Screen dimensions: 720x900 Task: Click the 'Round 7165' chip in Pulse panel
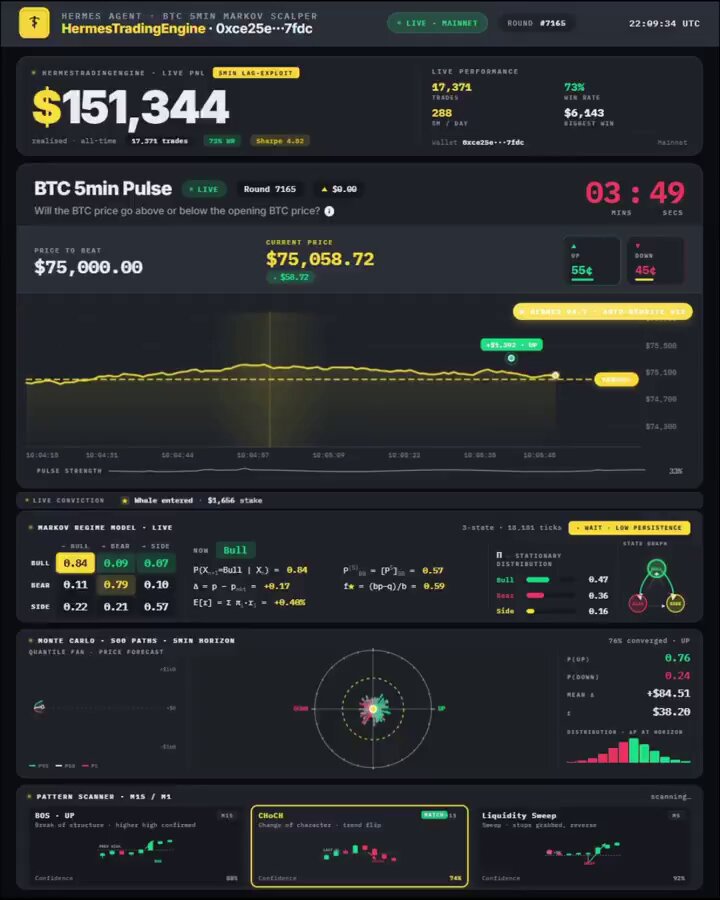(x=269, y=189)
